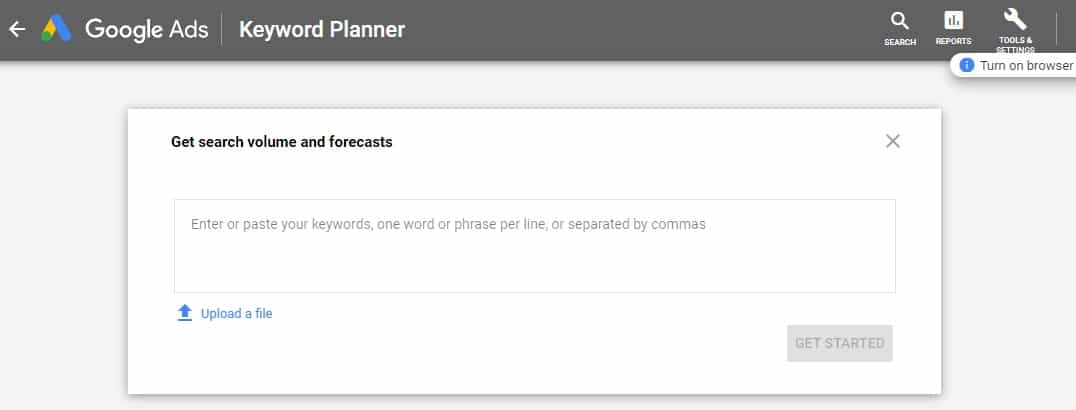This screenshot has height=410, width=1076.
Task: Open Search via the magnifier icon
Action: [900, 20]
